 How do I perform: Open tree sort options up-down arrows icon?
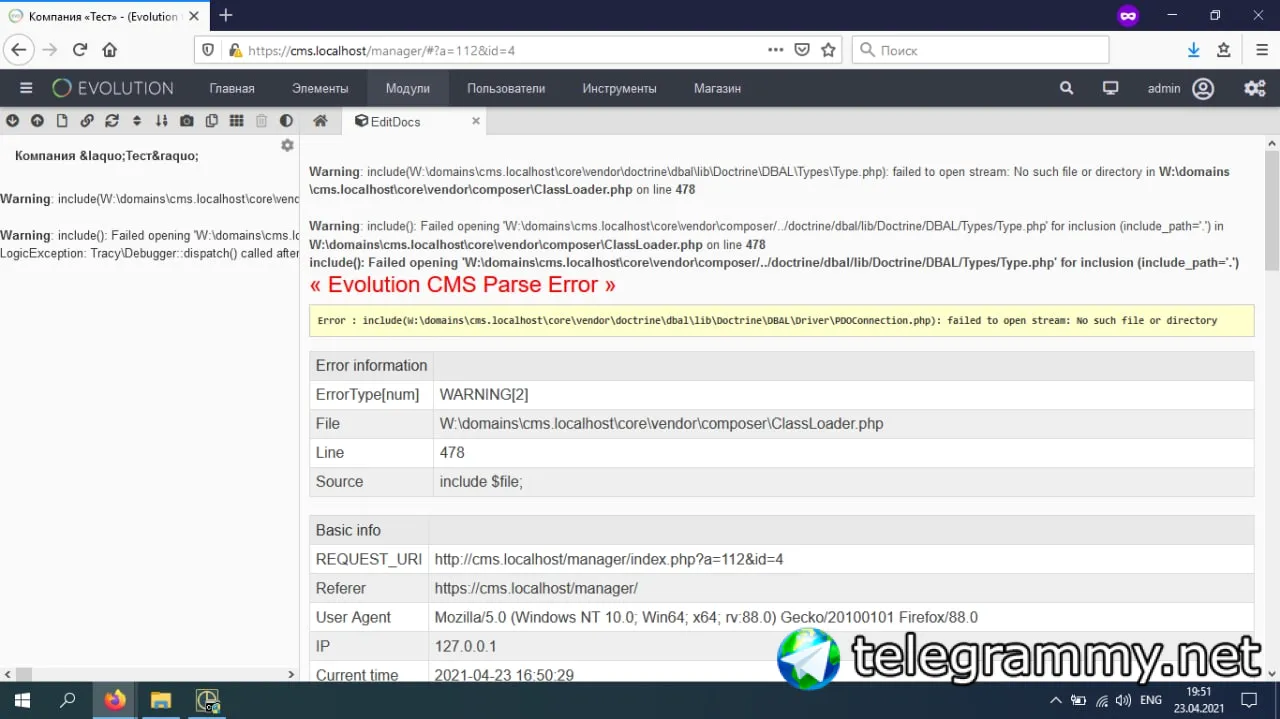tap(137, 121)
